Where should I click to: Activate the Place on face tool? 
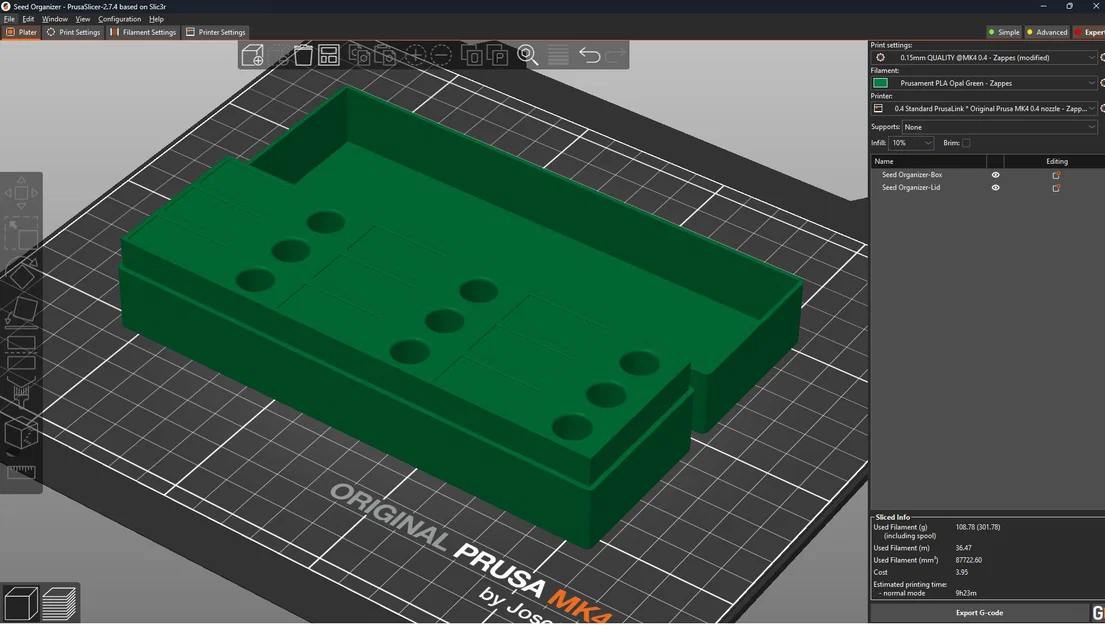[21, 311]
